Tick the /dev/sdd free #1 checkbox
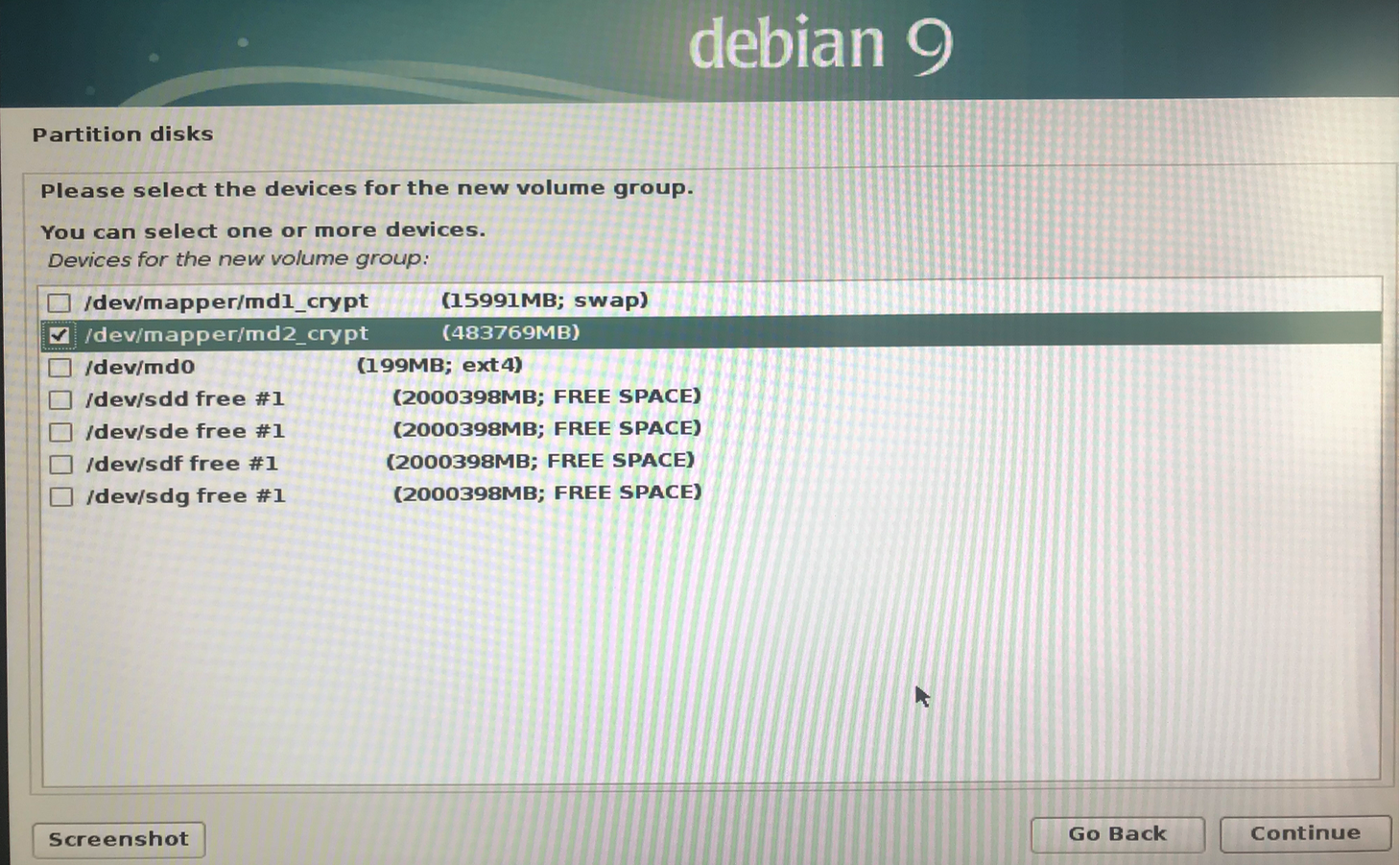The width and height of the screenshot is (1400, 865). pos(60,400)
